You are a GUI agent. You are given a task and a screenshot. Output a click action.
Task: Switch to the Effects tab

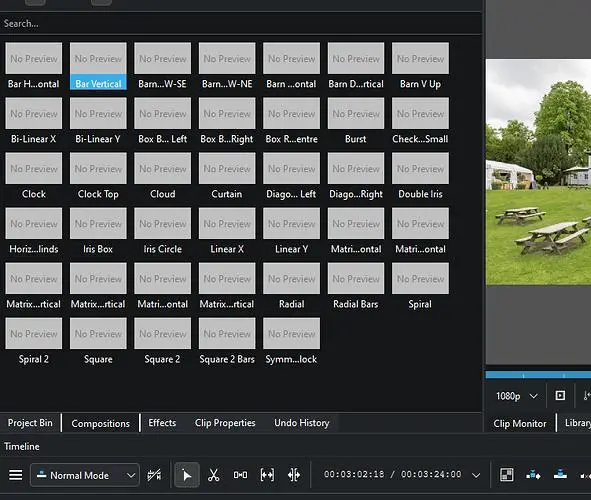162,423
